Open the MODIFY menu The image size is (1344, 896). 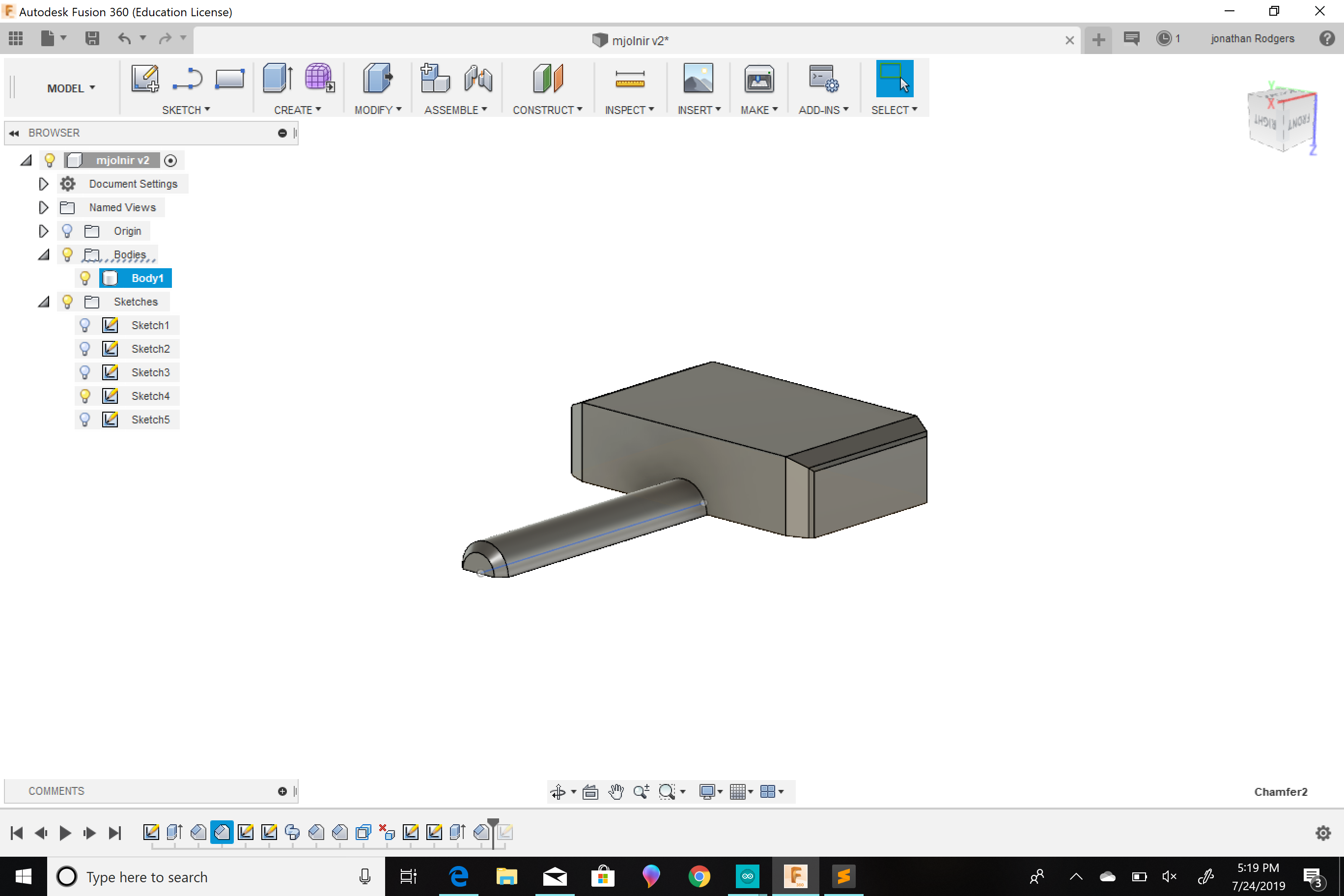378,110
